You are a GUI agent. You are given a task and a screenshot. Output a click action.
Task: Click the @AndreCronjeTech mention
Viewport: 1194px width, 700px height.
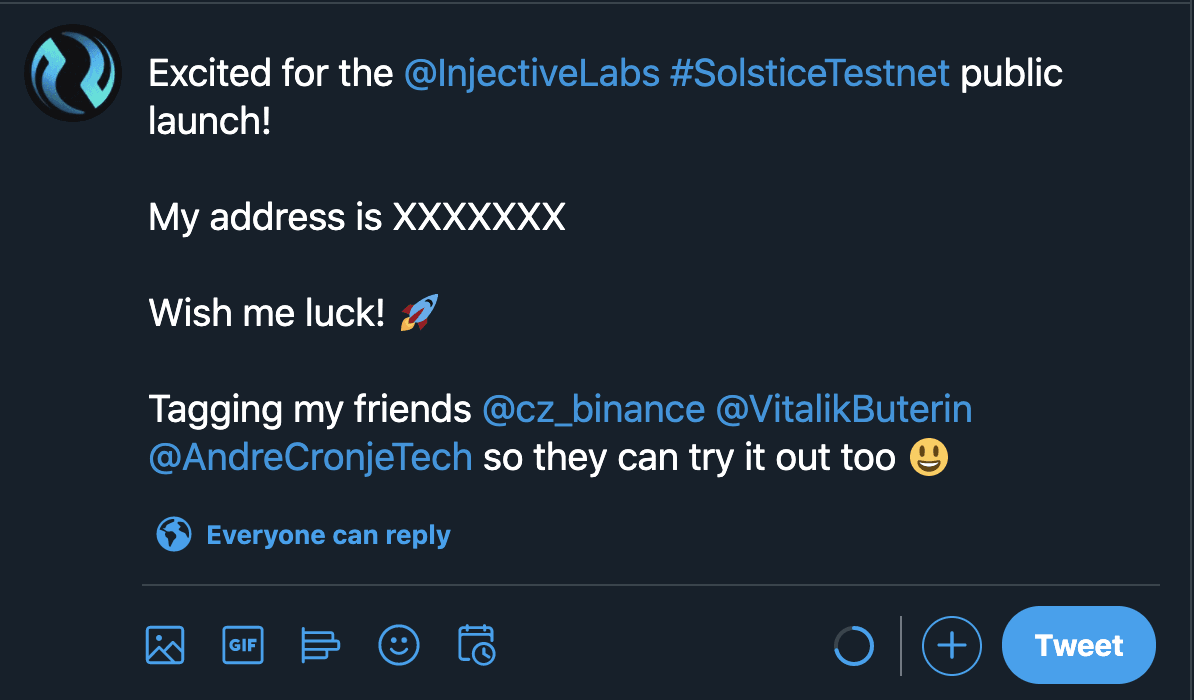310,457
